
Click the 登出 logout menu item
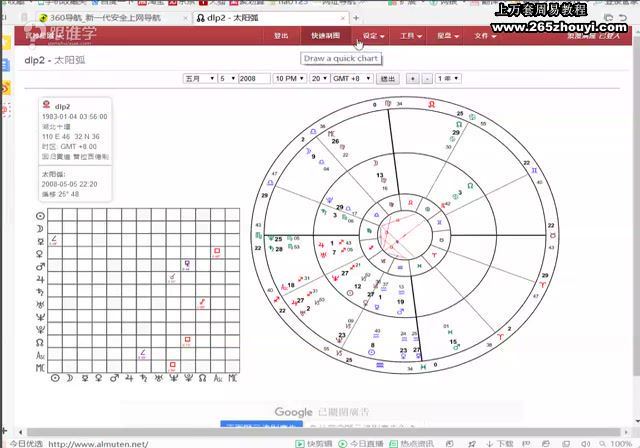click(281, 36)
